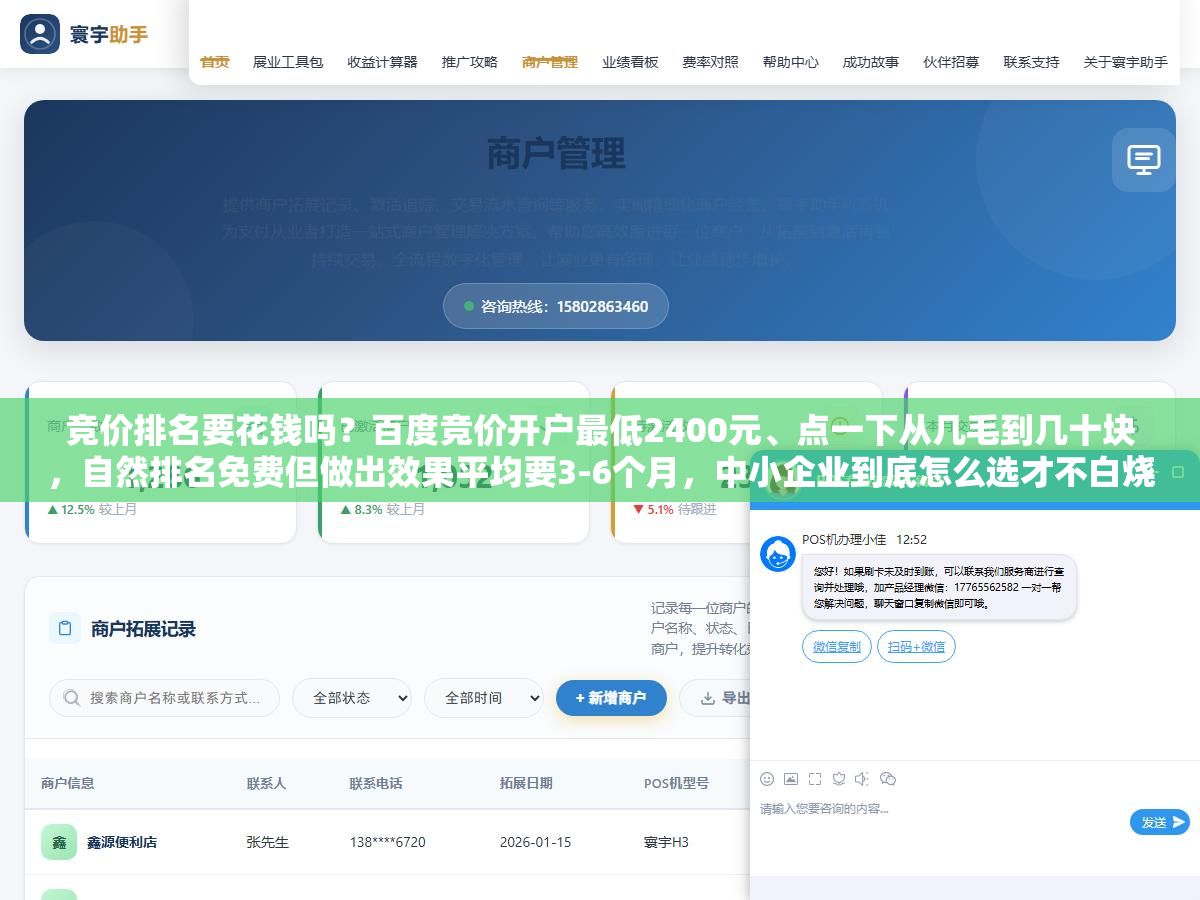The height and width of the screenshot is (900, 1200).
Task: Click the WeChat icon in chat toolbar
Action: pos(888,779)
